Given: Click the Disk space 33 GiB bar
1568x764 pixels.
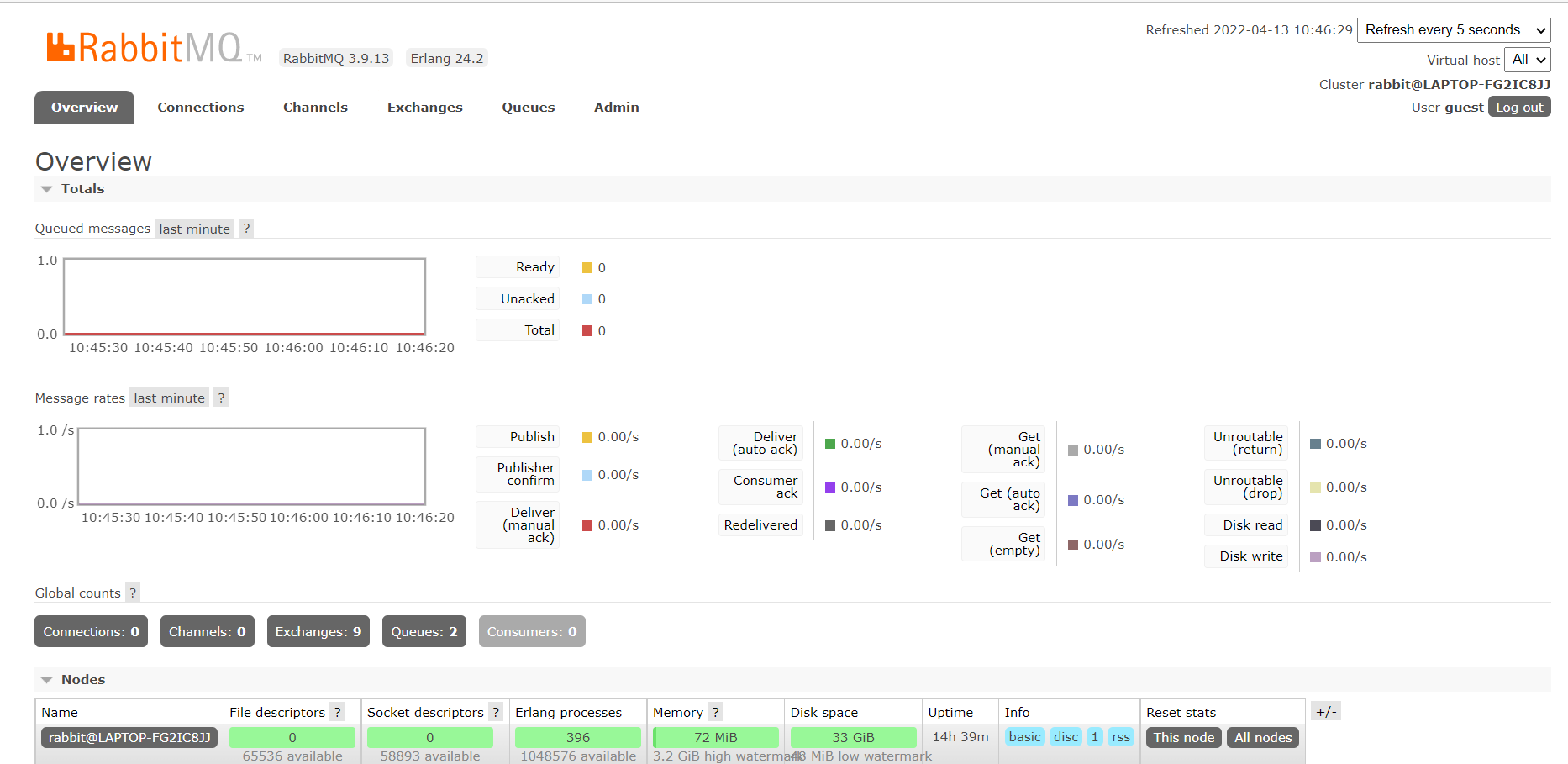Looking at the screenshot, I should pos(853,737).
